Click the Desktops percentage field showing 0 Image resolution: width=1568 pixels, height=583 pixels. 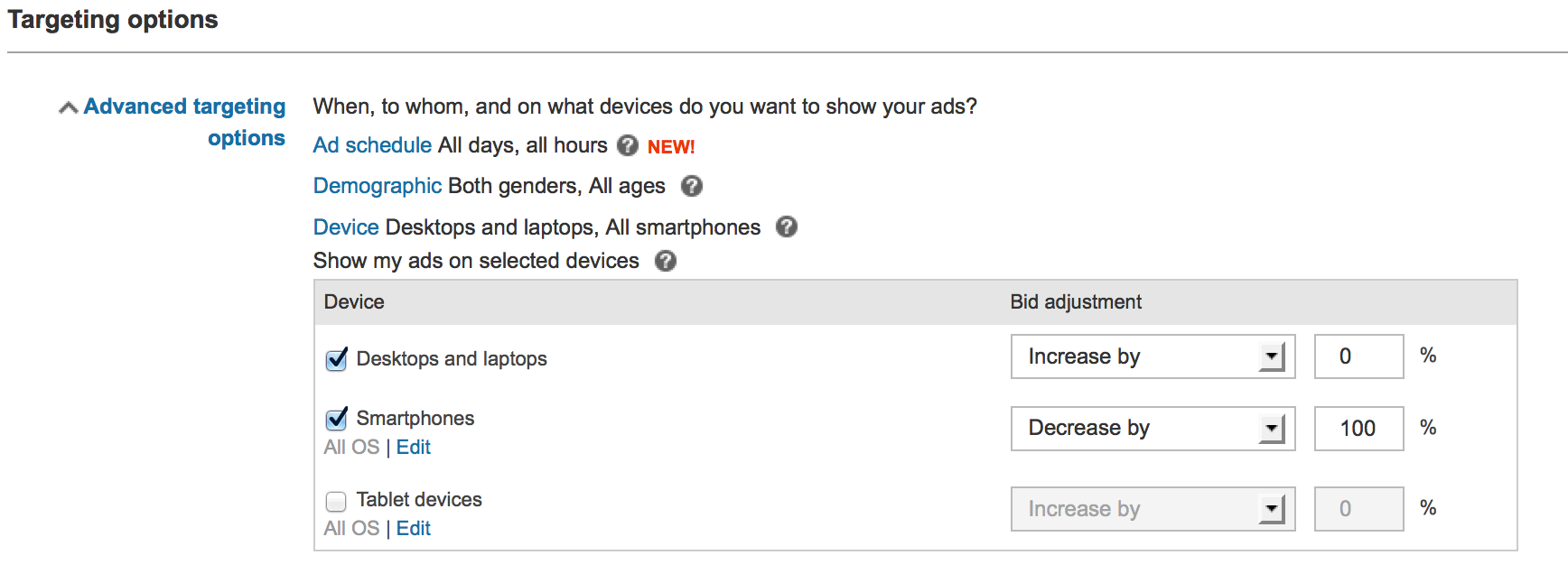point(1358,356)
